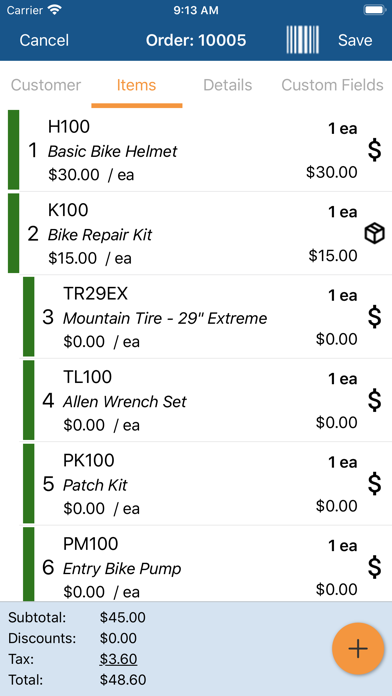Tap the green status bar on TL100 row
The image size is (392, 696).
pos(28,400)
